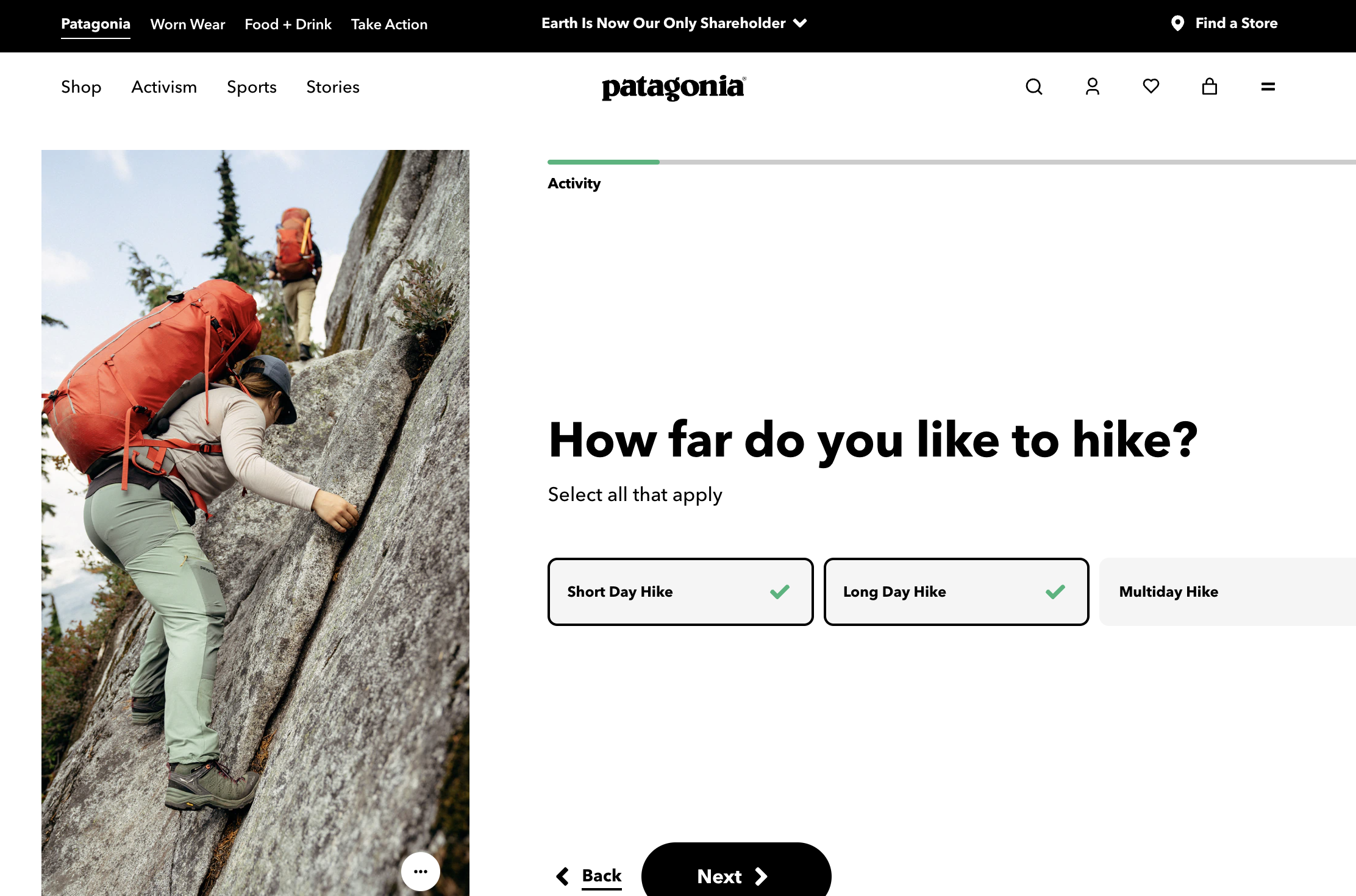1356x896 pixels.
Task: Open the shopping bag icon
Action: pyautogui.click(x=1209, y=87)
